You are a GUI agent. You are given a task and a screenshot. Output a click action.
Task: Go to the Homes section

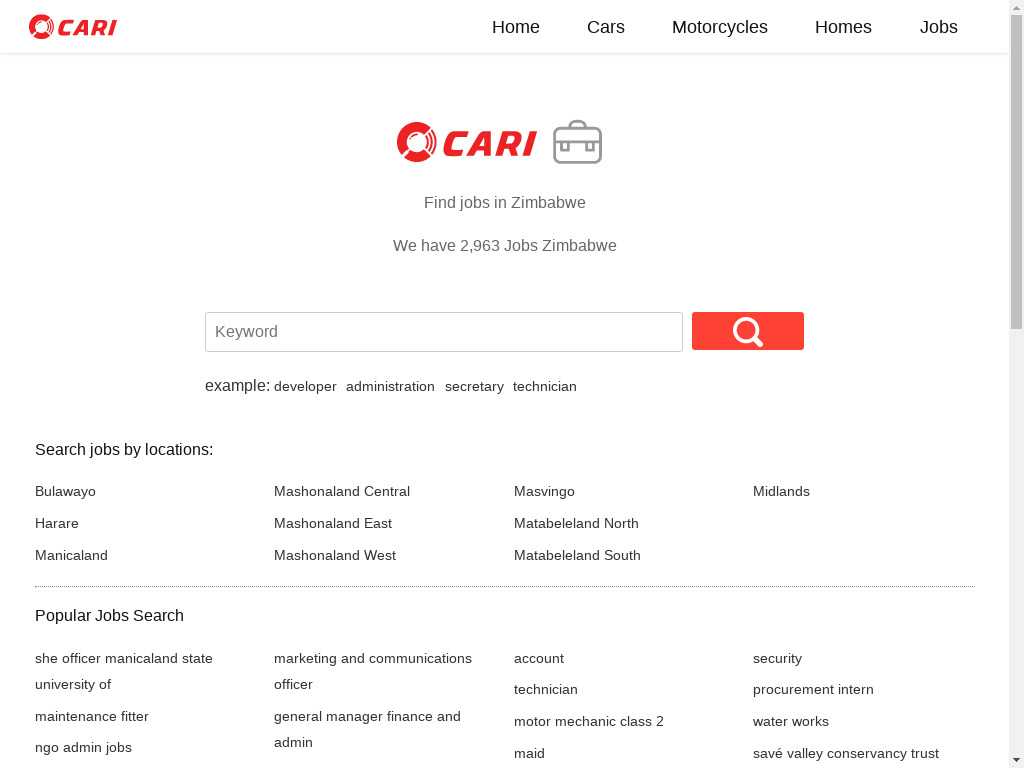(x=843, y=27)
